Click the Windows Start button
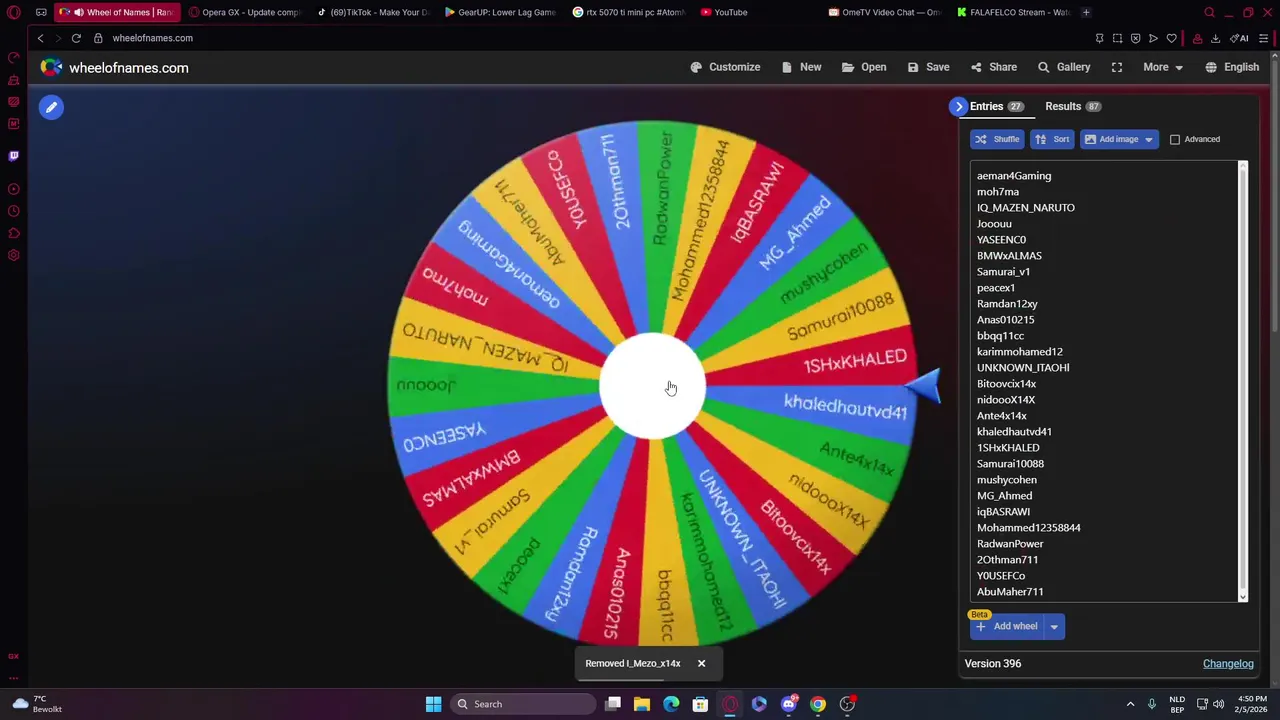Screen dimensions: 1280x720 point(433,704)
